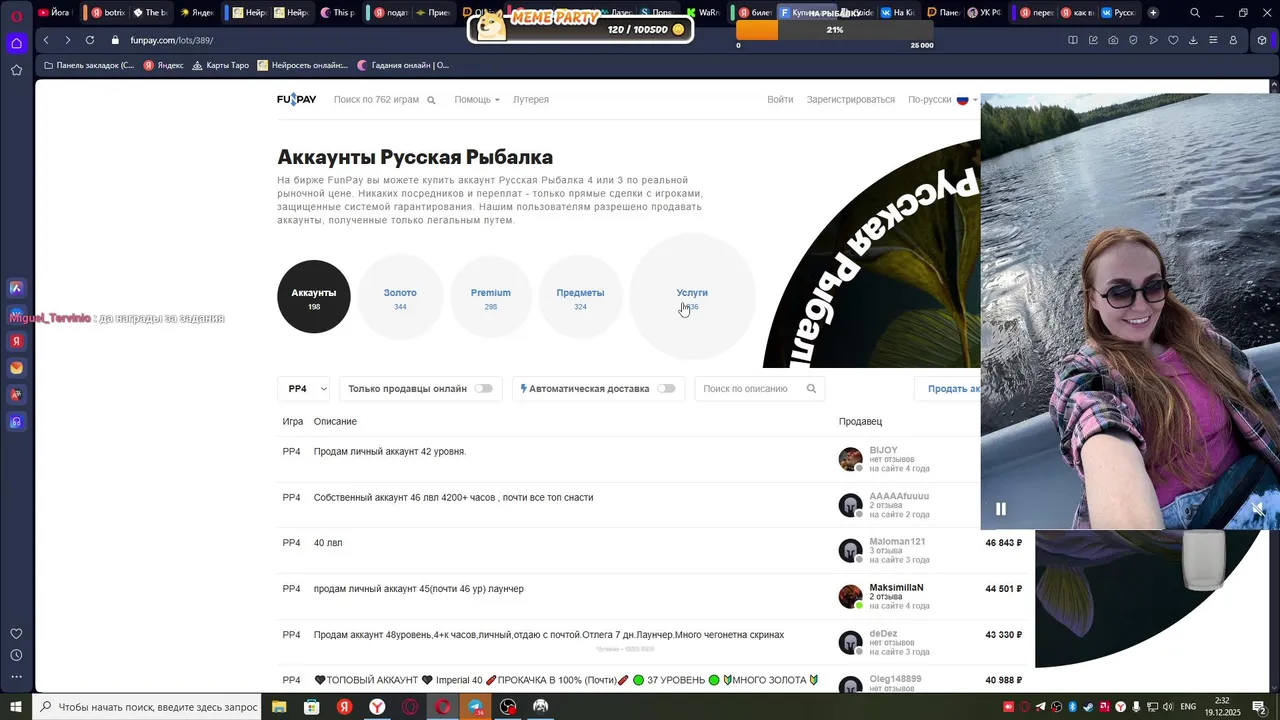This screenshot has height=720, width=1280.
Task: Toggle the online sellers only switch
Action: [484, 389]
